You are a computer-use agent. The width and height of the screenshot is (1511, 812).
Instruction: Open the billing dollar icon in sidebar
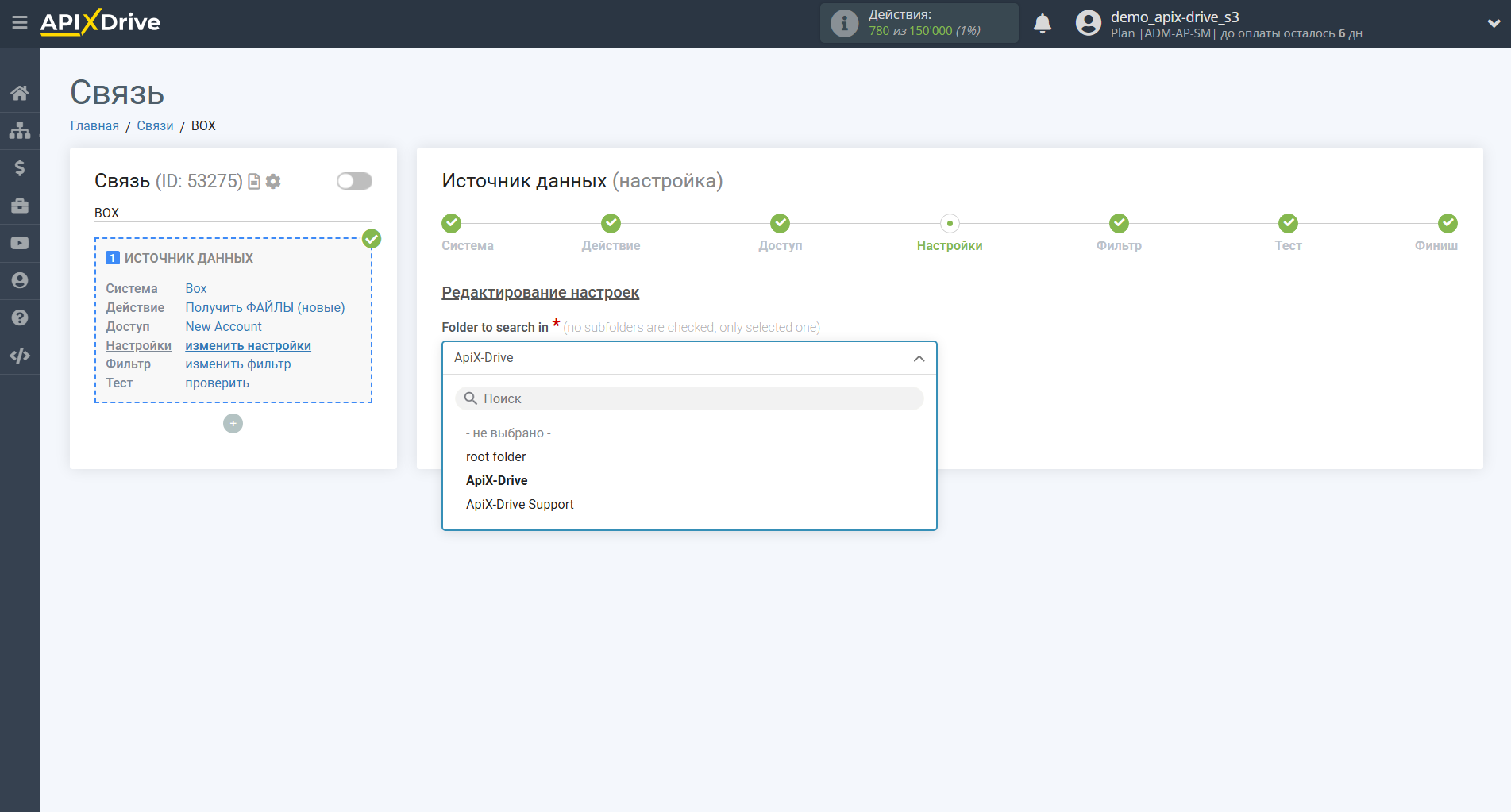point(20,167)
